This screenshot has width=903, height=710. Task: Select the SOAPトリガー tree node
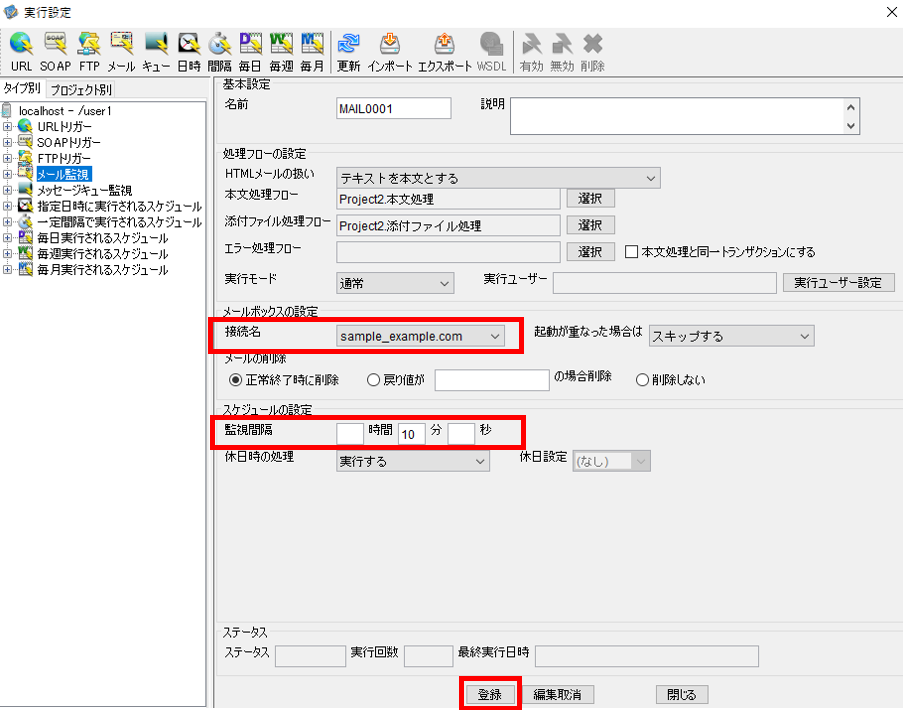point(69,142)
